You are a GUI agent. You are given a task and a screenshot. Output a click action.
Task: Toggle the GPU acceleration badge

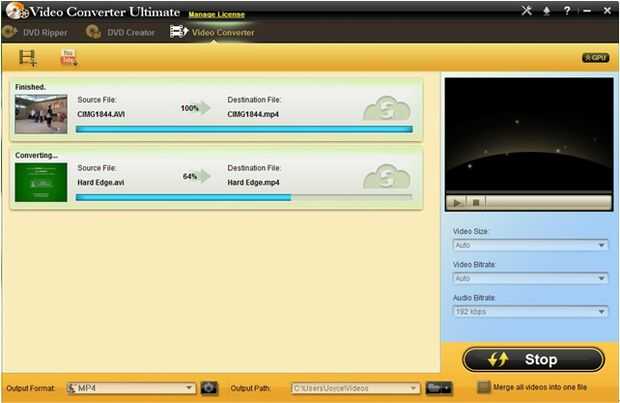pos(595,58)
